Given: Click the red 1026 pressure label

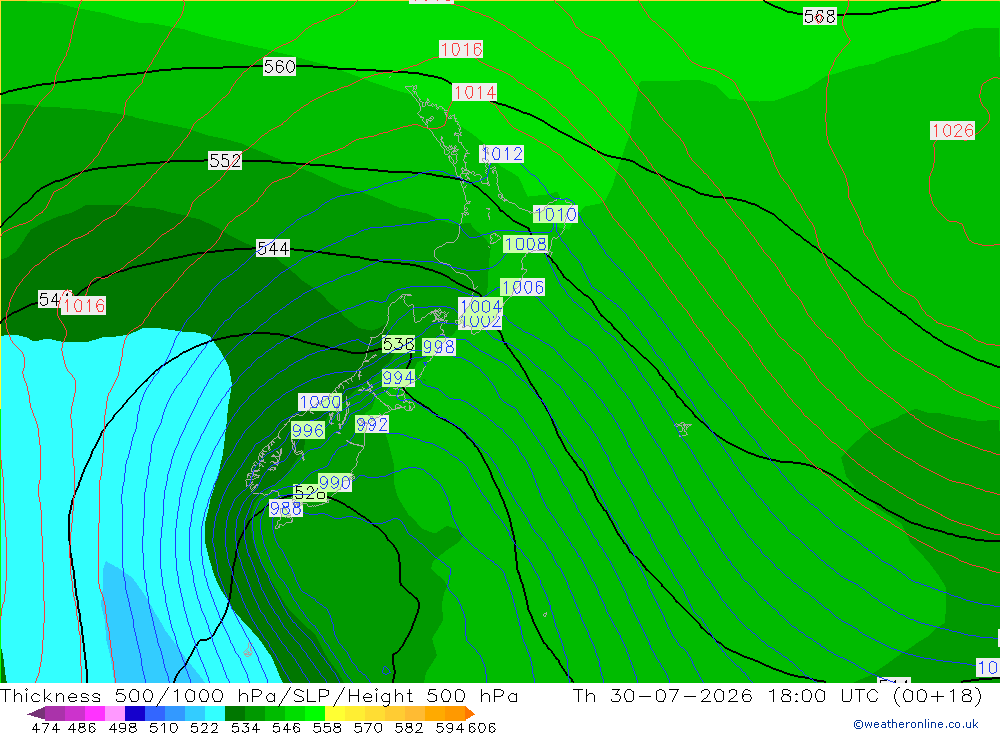Looking at the screenshot, I should pos(953,131).
